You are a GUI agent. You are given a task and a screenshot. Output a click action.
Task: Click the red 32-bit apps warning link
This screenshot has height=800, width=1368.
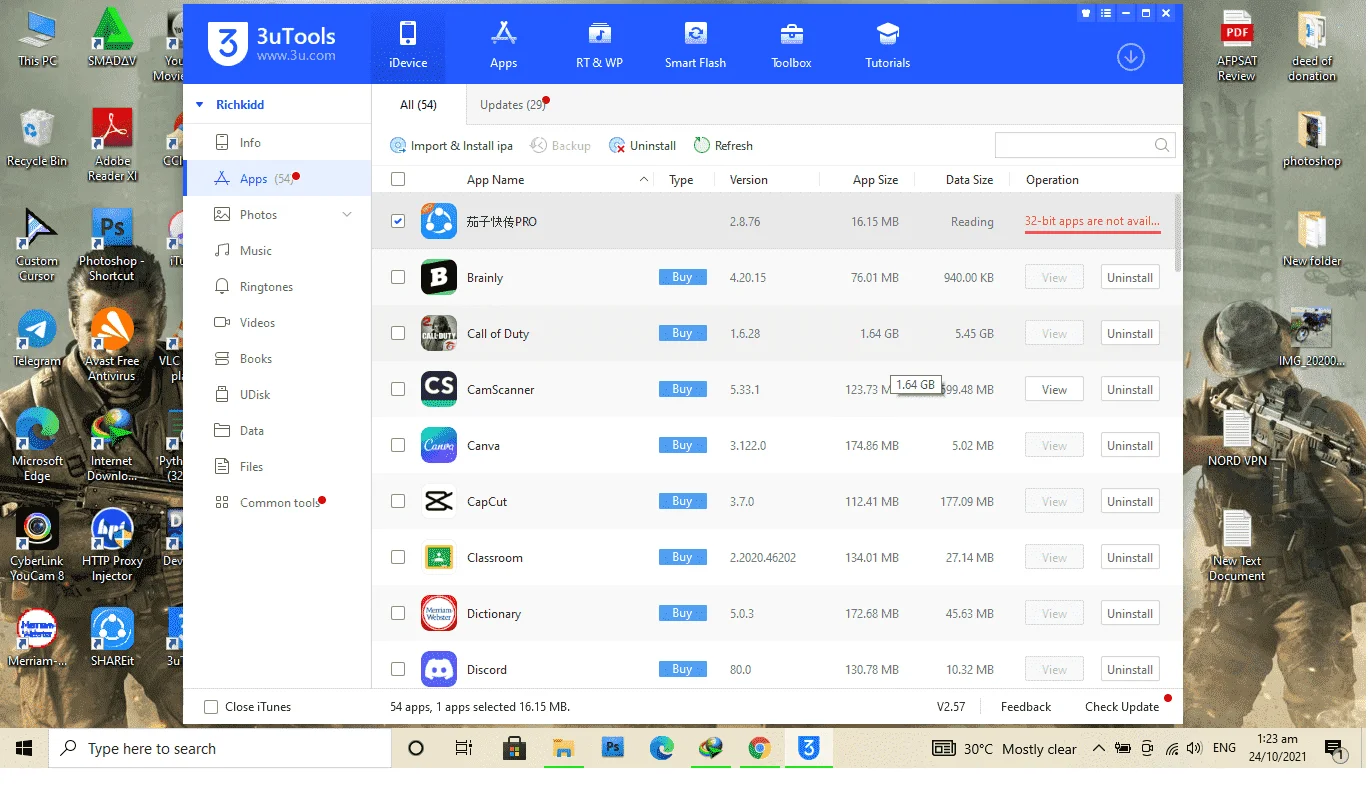1092,221
